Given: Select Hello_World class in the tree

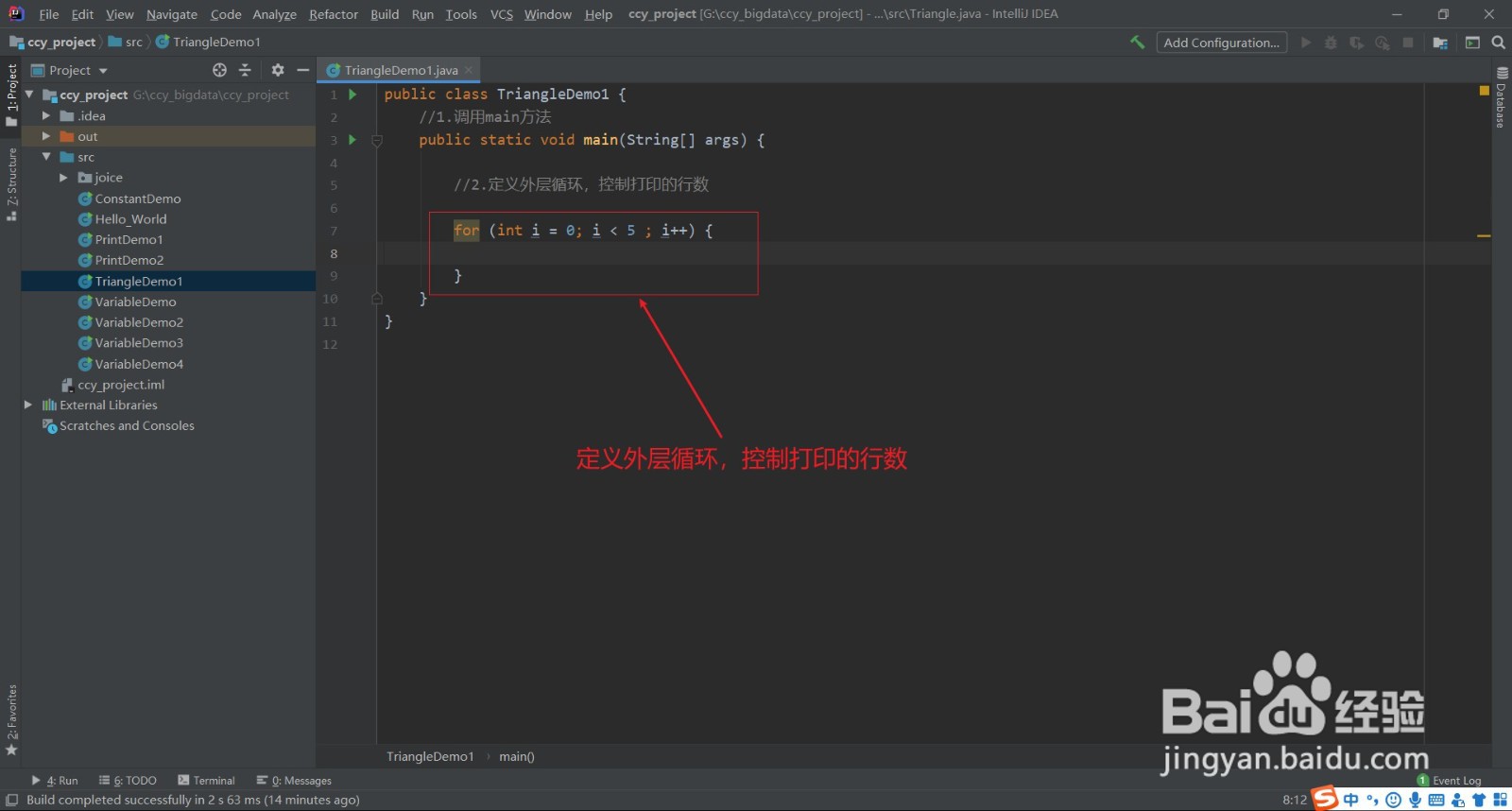Looking at the screenshot, I should tap(130, 219).
